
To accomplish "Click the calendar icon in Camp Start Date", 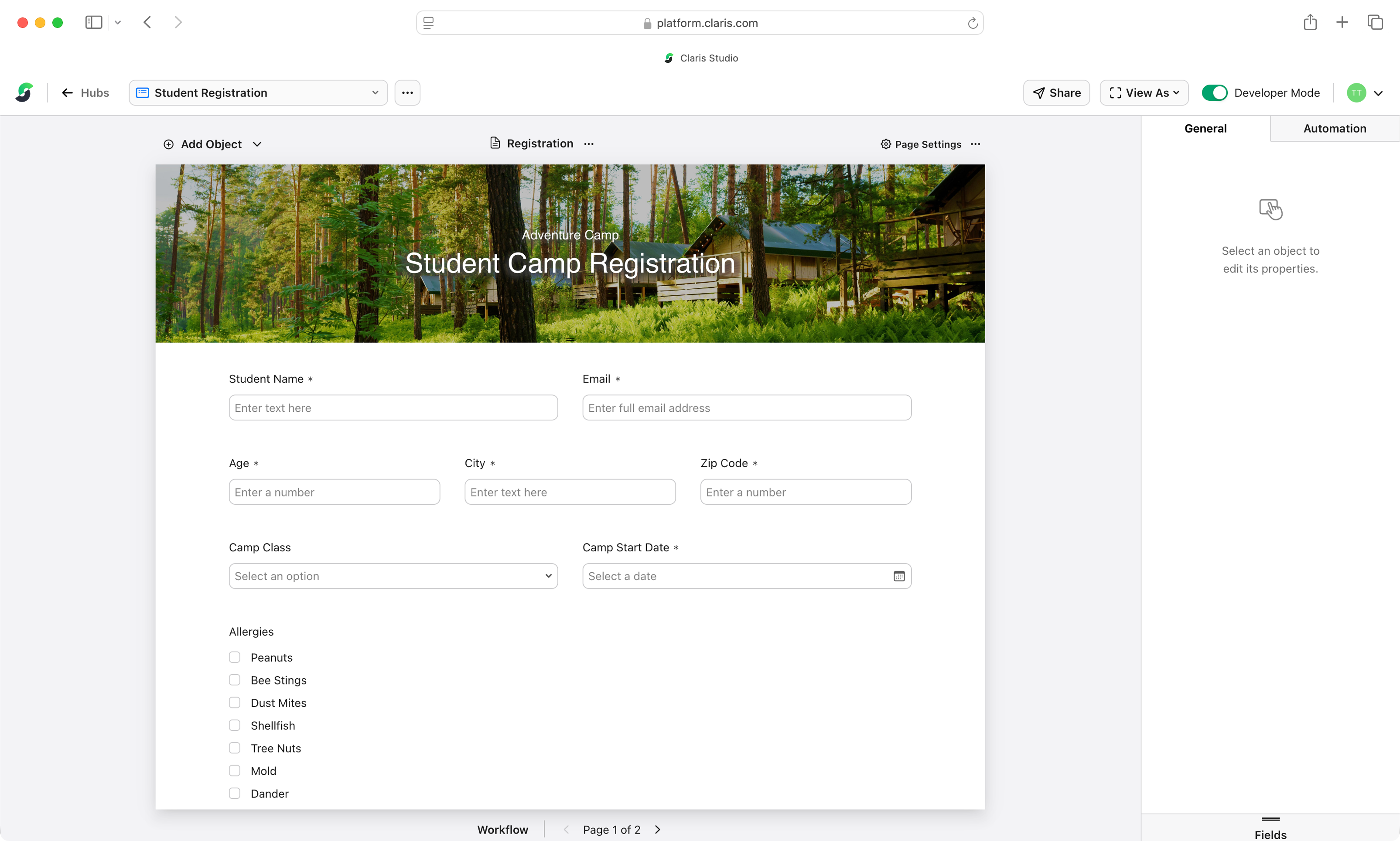I will 898,576.
